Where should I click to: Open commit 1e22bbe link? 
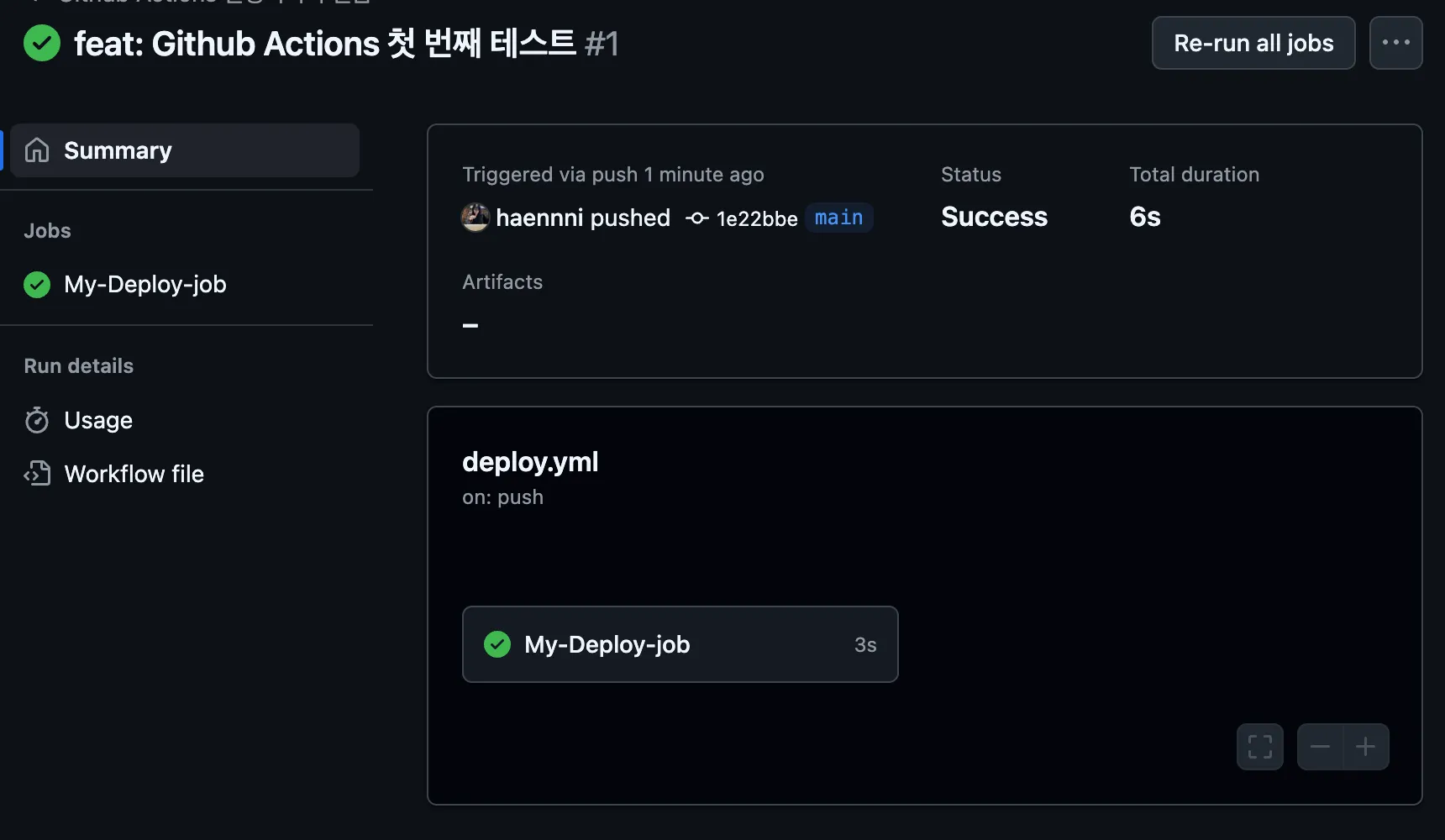(x=757, y=218)
